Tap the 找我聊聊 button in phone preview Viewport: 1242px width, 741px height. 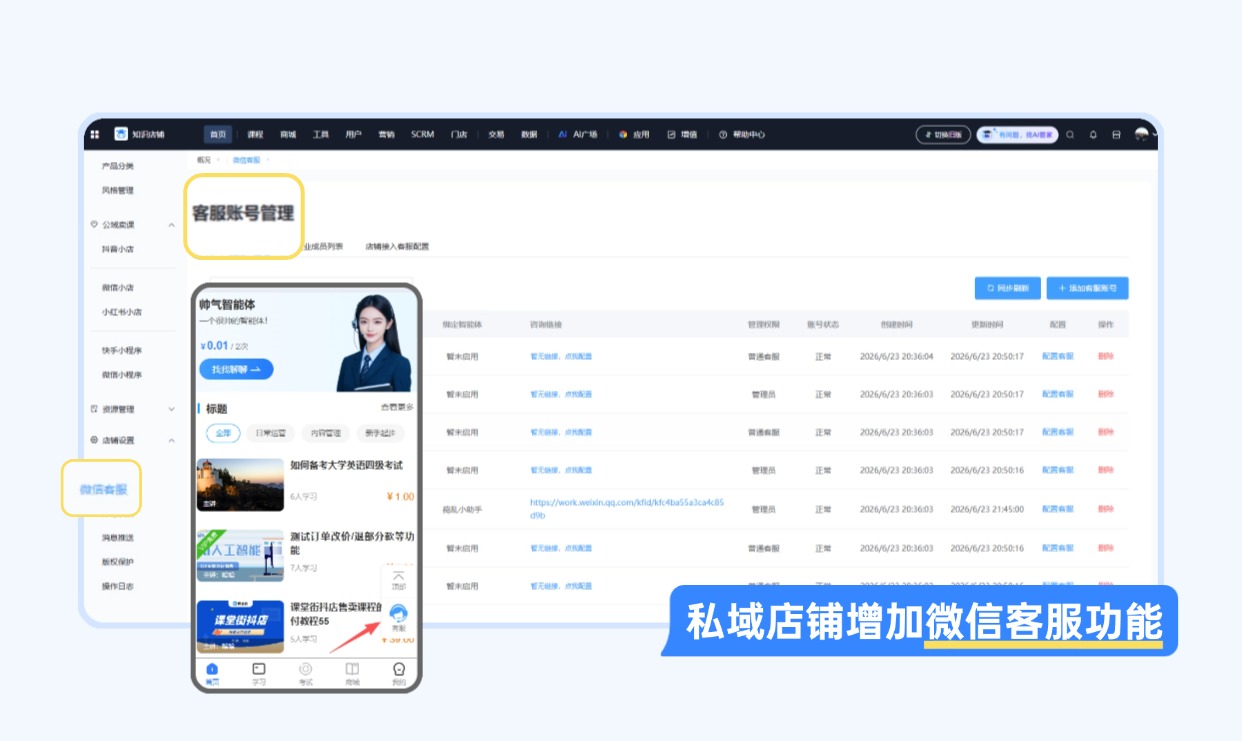pos(236,369)
